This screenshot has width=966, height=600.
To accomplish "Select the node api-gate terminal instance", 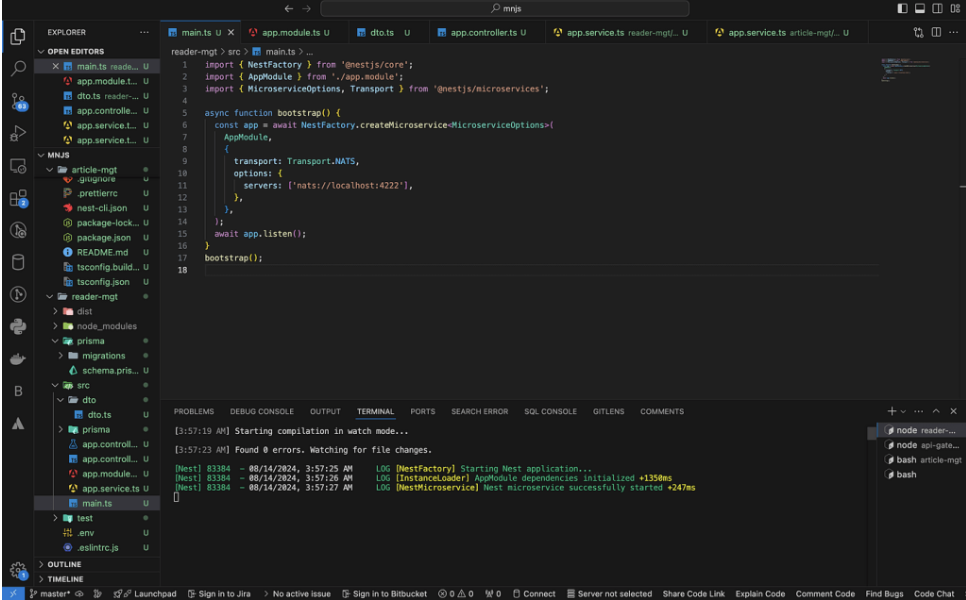I will (922, 445).
